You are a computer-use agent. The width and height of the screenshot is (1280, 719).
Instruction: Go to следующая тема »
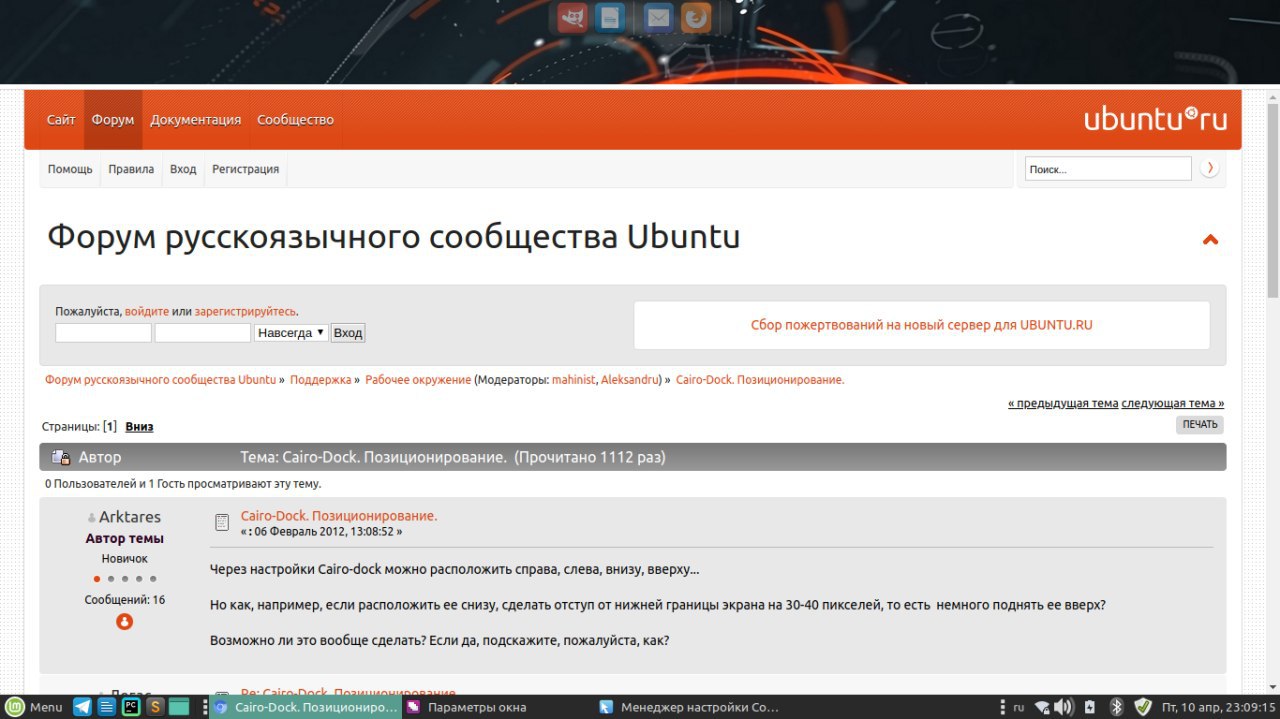pos(1173,403)
